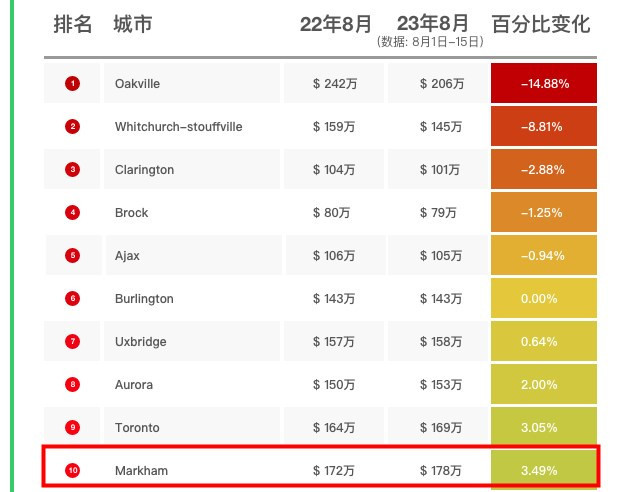Image resolution: width=623 pixels, height=492 pixels.
Task: Click the rank 7 badge beside Uxbridge
Action: click(x=72, y=342)
